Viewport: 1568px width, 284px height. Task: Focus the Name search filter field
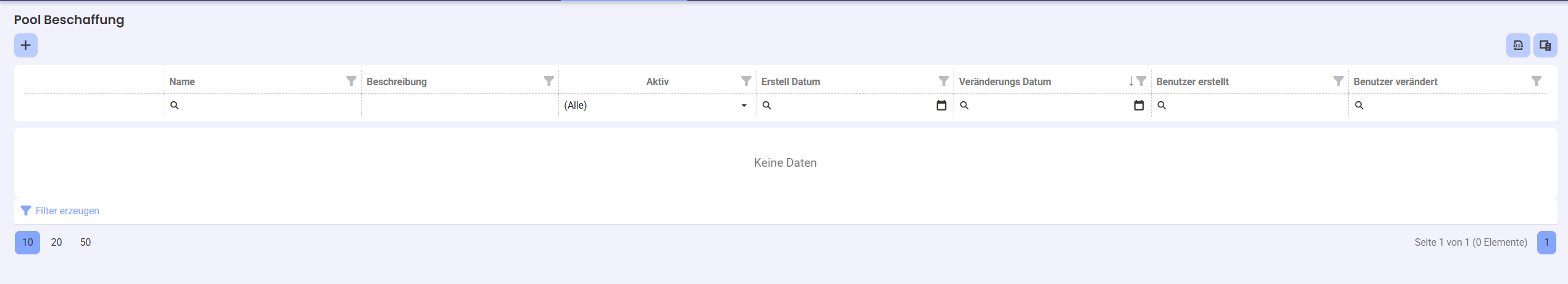(x=262, y=106)
